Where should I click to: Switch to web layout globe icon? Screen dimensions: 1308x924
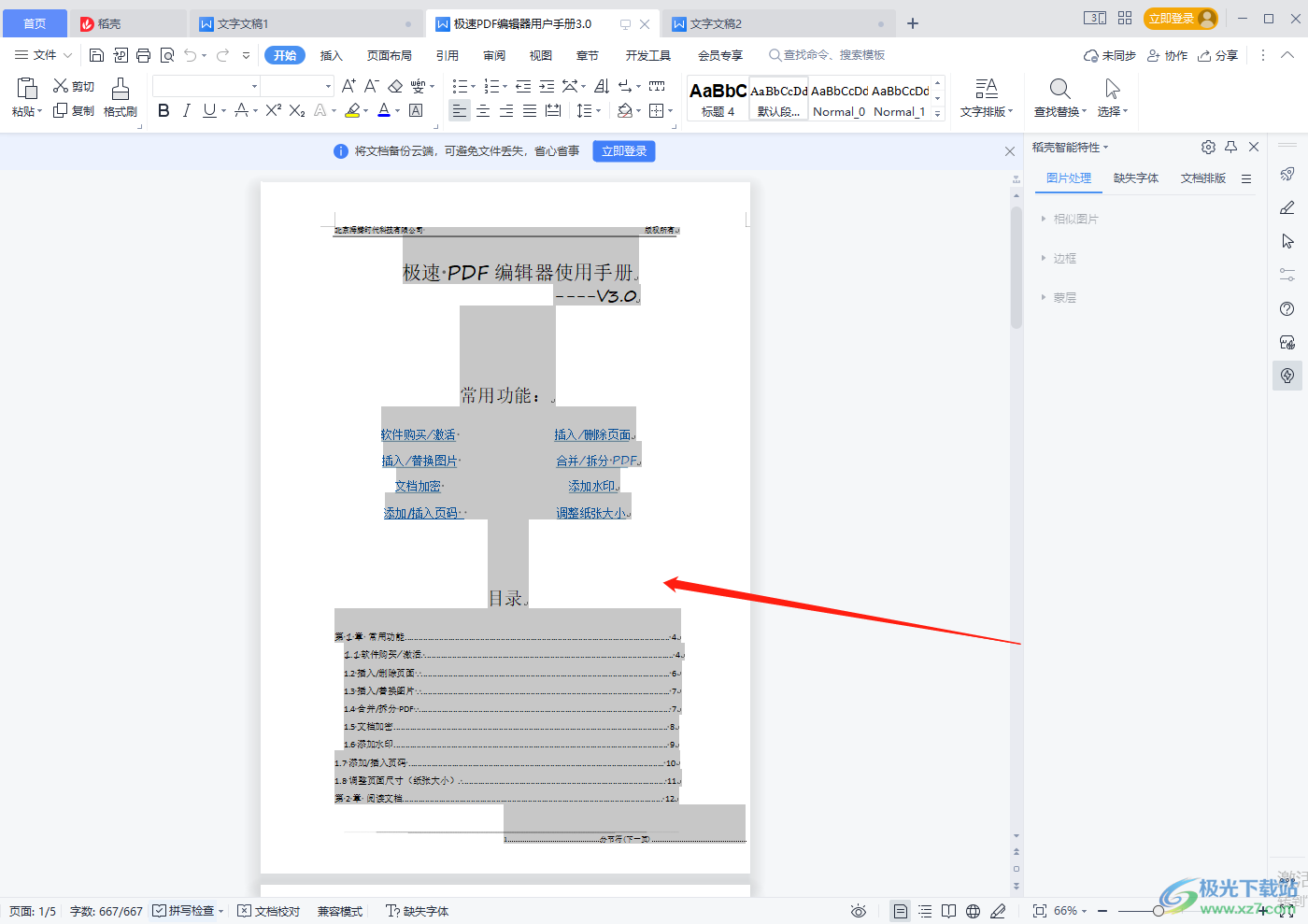(973, 911)
